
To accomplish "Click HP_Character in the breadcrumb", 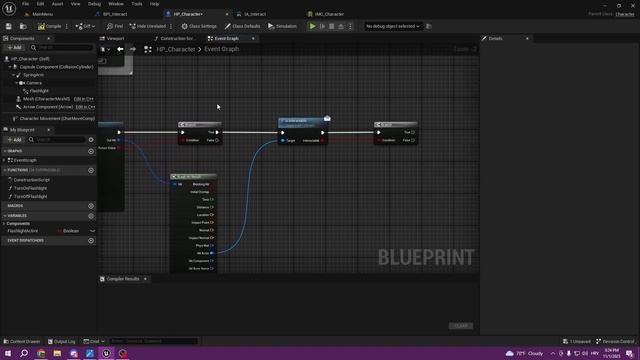I will tap(176, 49).
